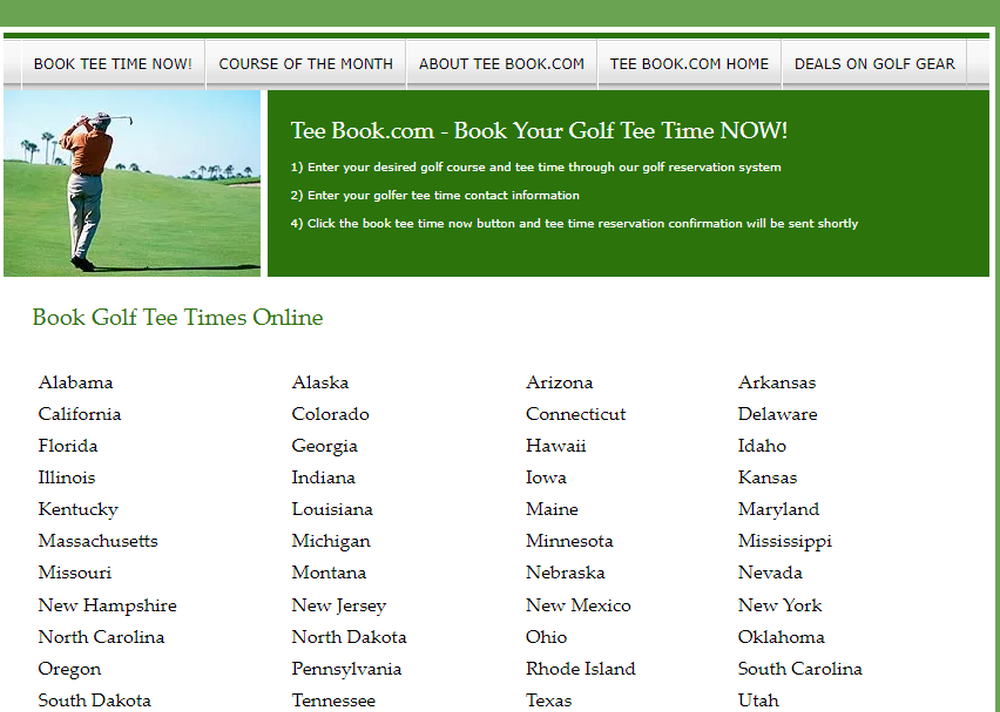Open About Tee Book.com page
The height and width of the screenshot is (712, 1000).
point(501,64)
